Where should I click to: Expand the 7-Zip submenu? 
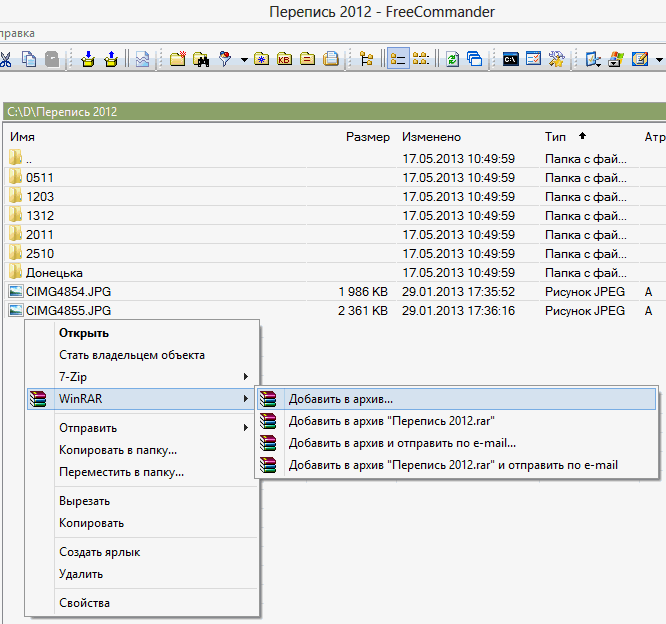[x=142, y=377]
